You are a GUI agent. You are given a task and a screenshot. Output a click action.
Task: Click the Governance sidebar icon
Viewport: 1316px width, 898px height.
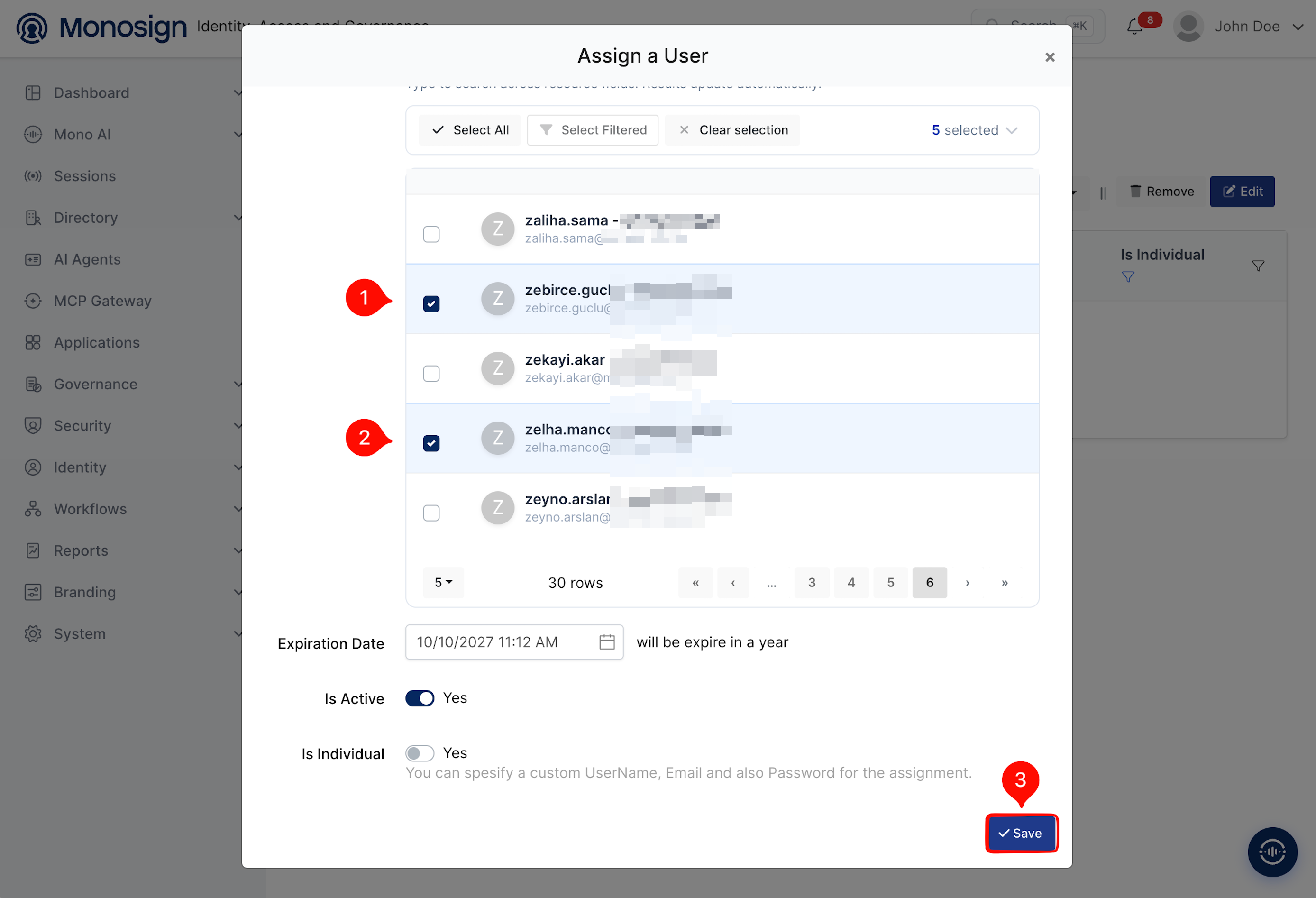[x=33, y=384]
